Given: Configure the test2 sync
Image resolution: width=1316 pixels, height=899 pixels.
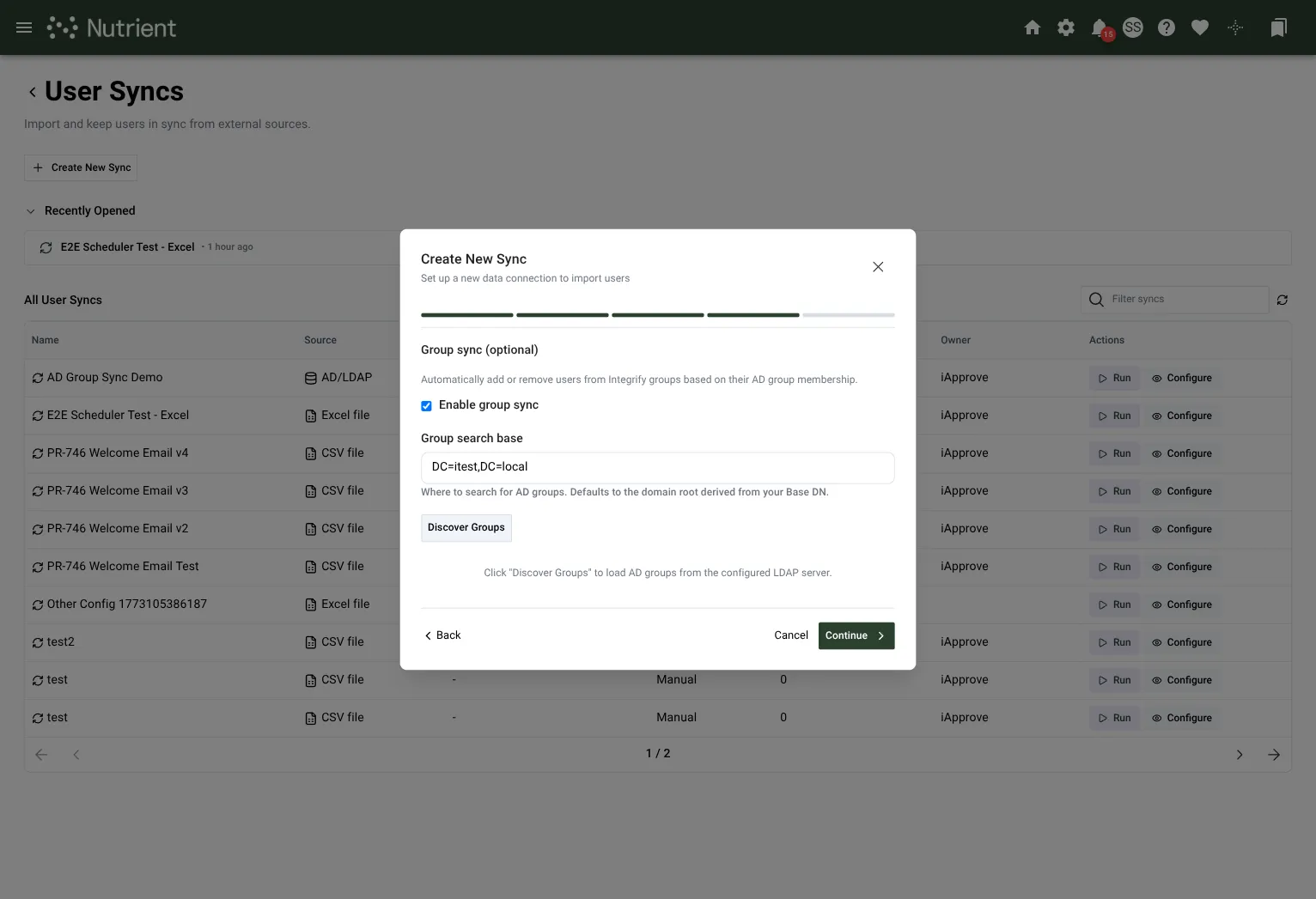Looking at the screenshot, I should pyautogui.click(x=1182, y=642).
